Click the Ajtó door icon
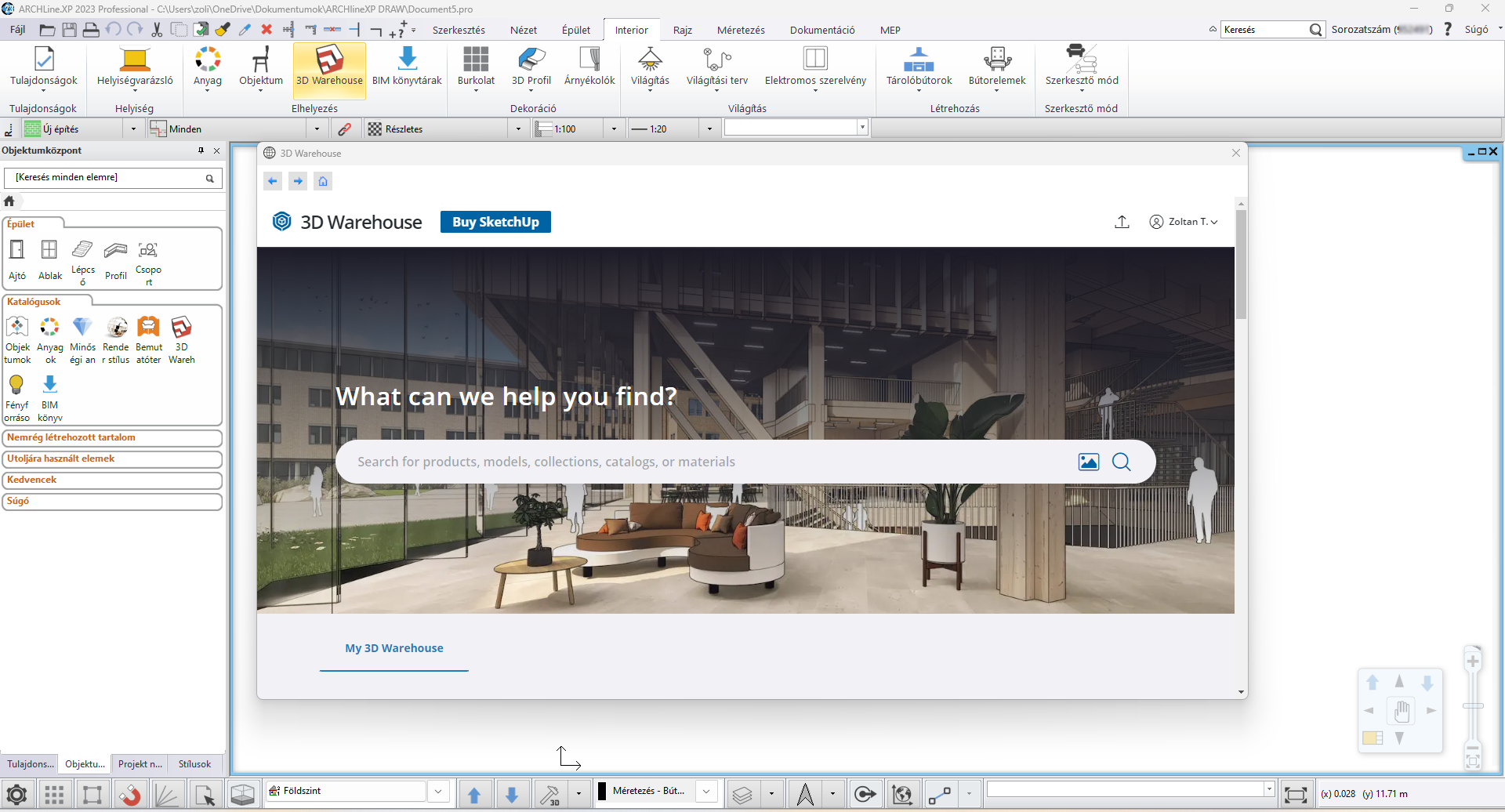Screen dimensions: 1505x812 (x=17, y=260)
